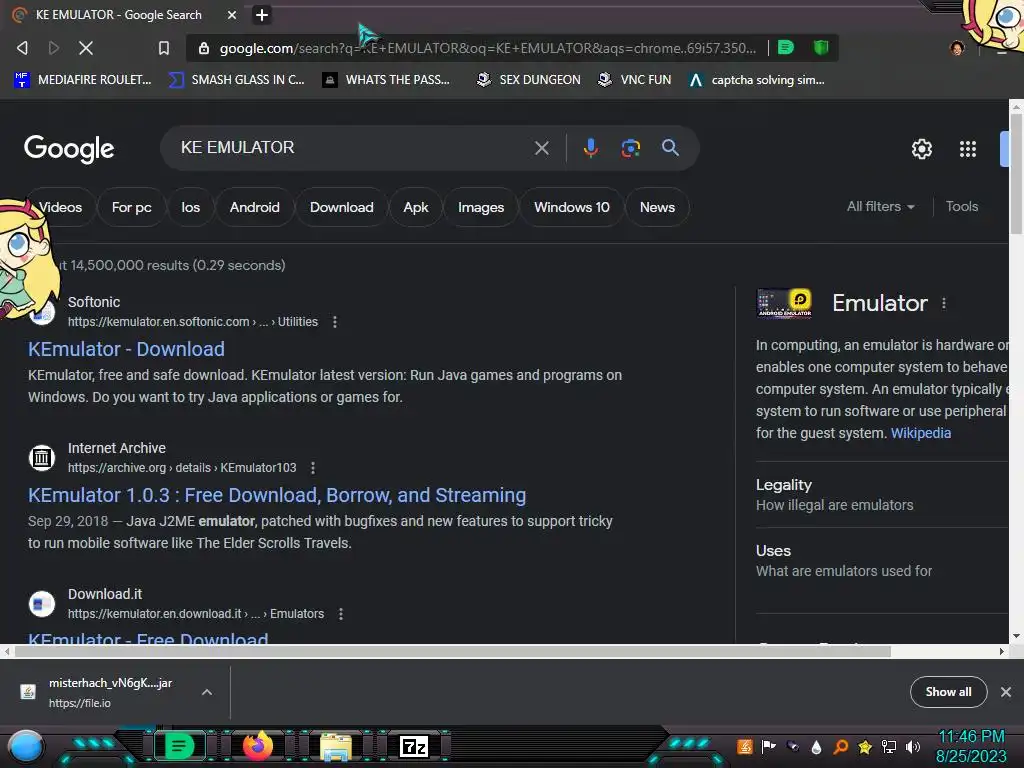The width and height of the screenshot is (1024, 768).
Task: Open a new tab with the plus button
Action: pyautogui.click(x=262, y=14)
